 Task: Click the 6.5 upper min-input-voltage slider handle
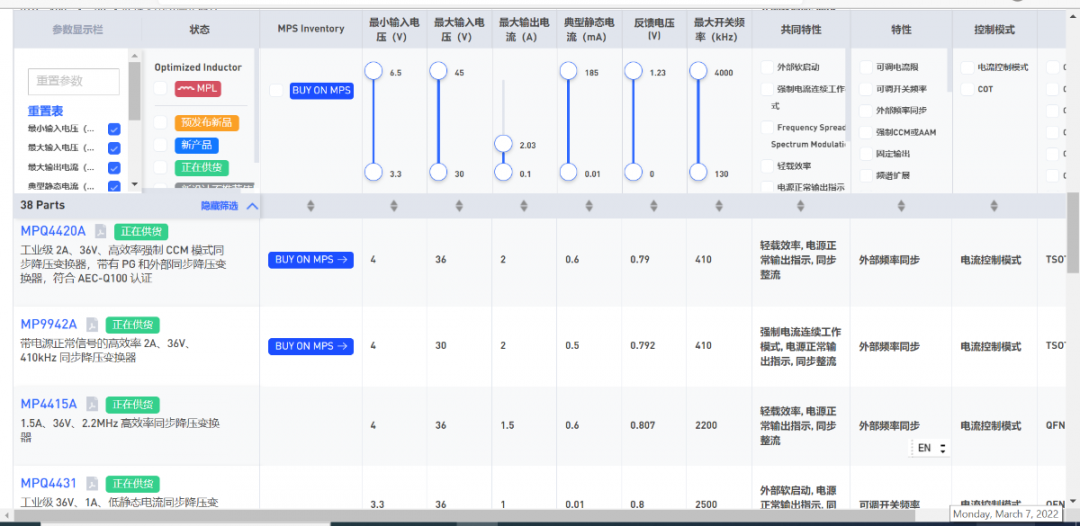373,71
